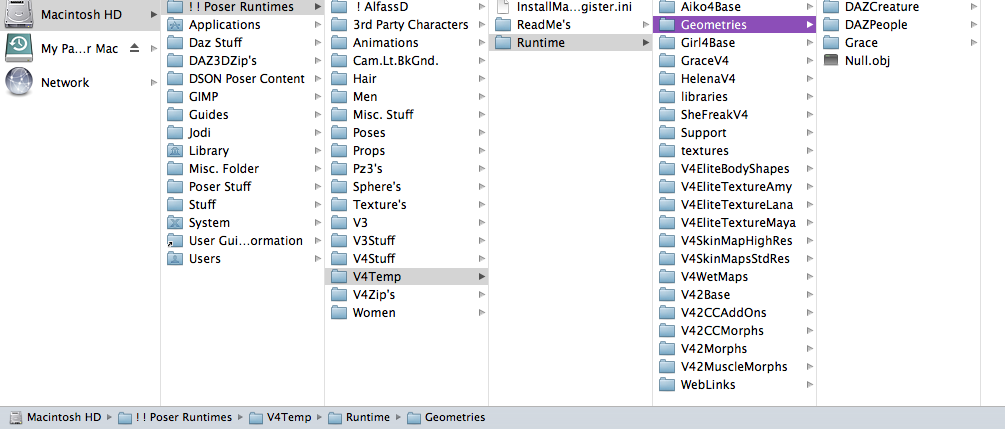Screen dimensions: 1005x429
Task: Click the DAZPeople folder icon
Action: click(831, 25)
